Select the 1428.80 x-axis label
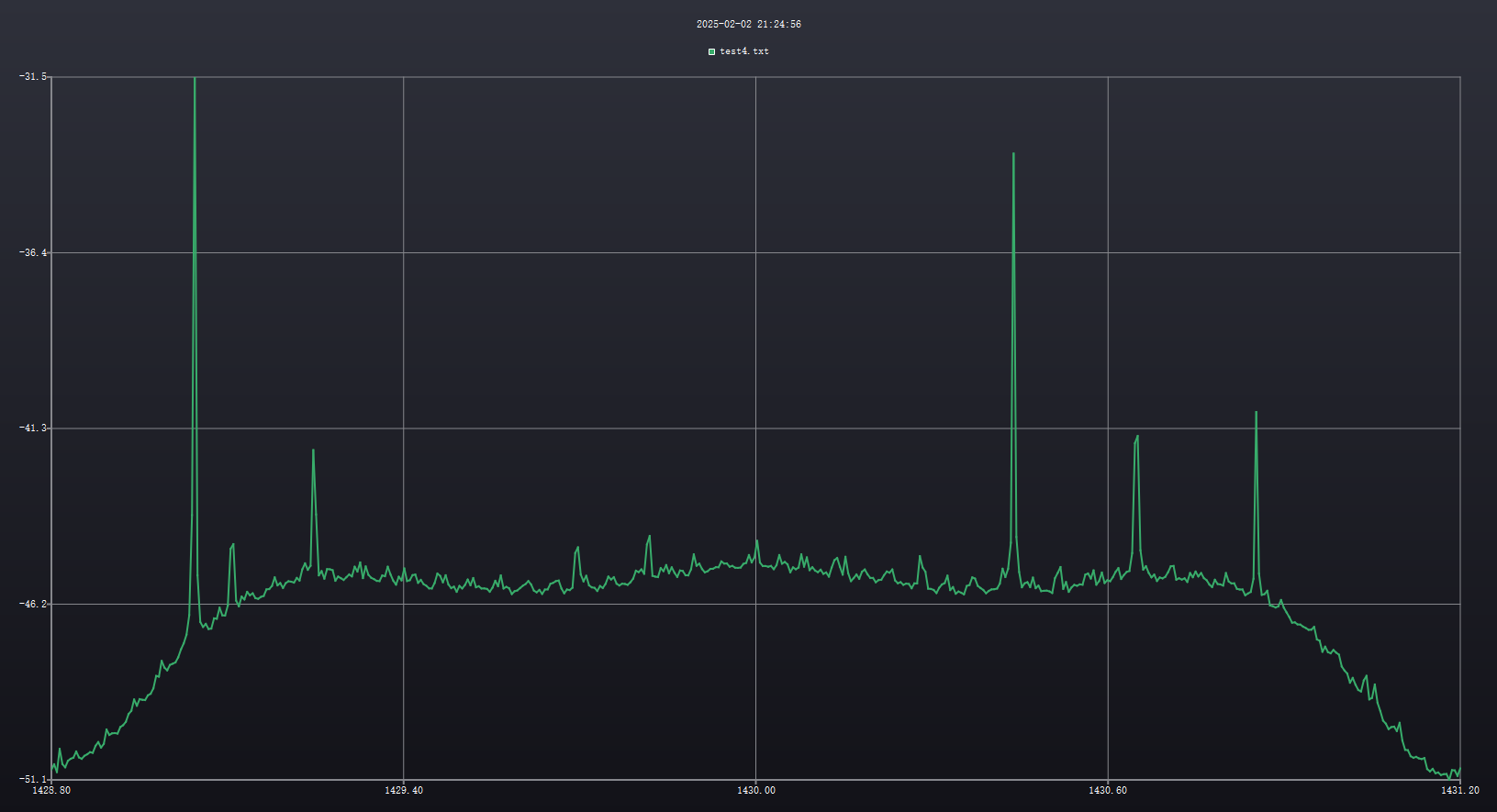The height and width of the screenshot is (812, 1497). coord(51,790)
